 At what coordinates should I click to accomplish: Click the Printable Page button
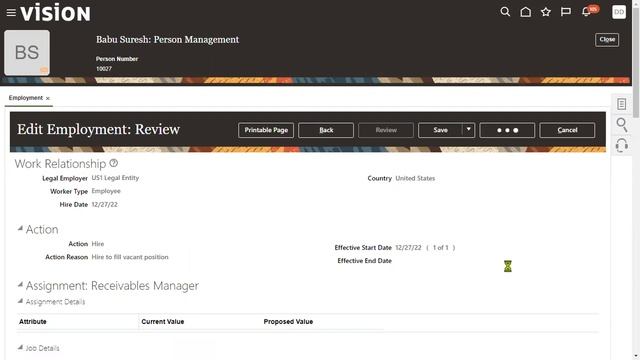pyautogui.click(x=266, y=130)
